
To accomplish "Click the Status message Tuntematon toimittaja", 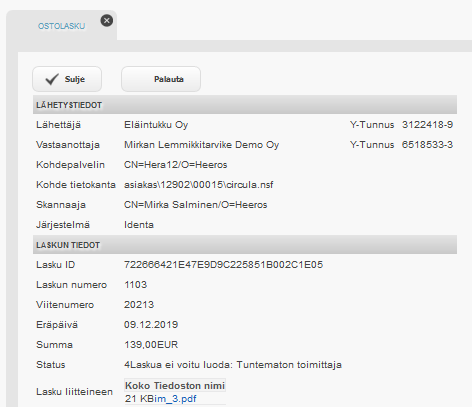I will (289, 365).
